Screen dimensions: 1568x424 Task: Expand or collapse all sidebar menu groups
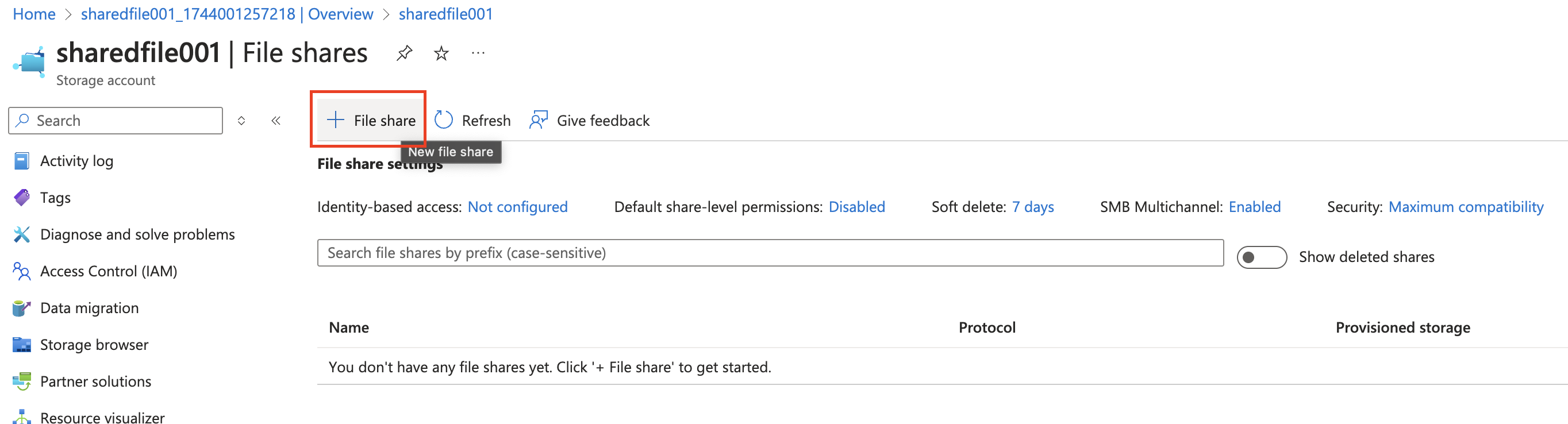coord(241,121)
